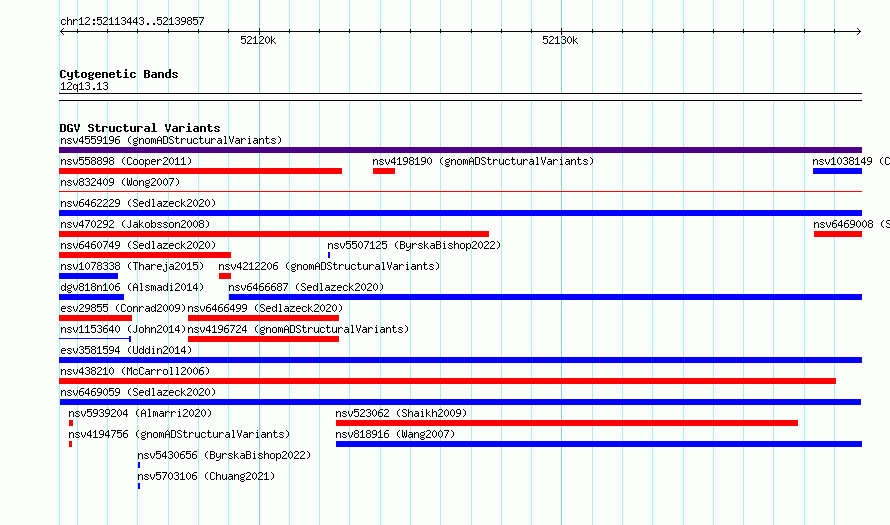This screenshot has width=890, height=525.
Task: Click the red nsv6469008 variant bar
Action: [838, 234]
